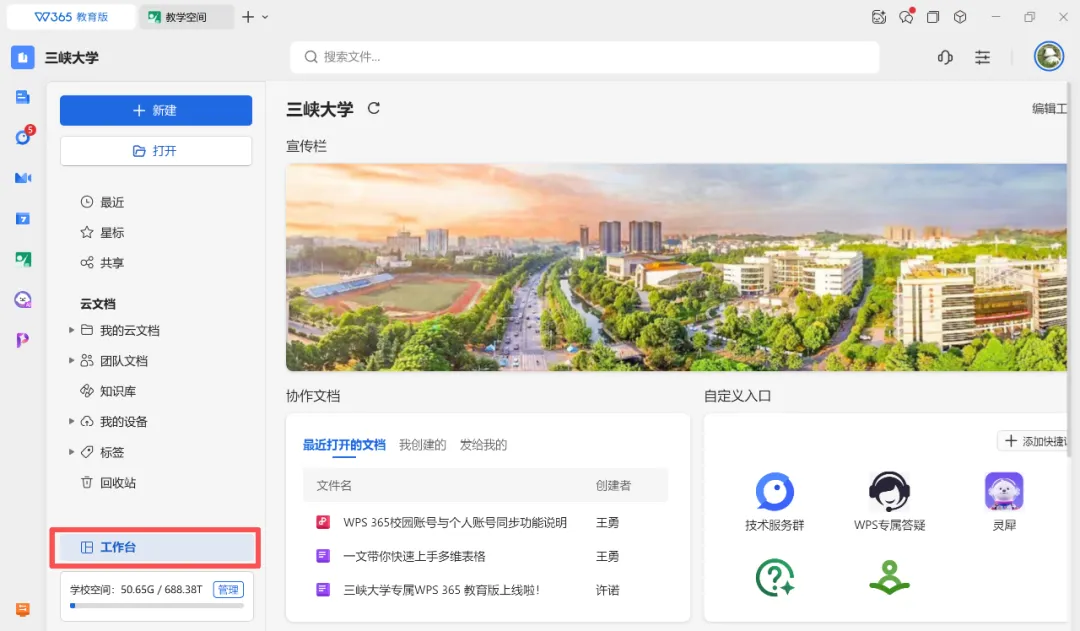Expand 团队文档 tree node
Viewport: 1080px width, 631px height.
71,360
